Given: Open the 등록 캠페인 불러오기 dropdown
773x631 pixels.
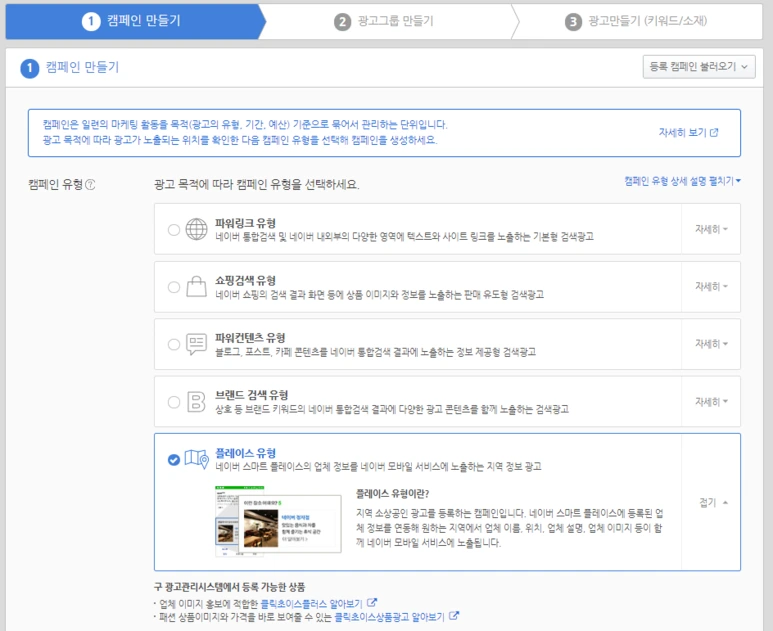Looking at the screenshot, I should point(699,67).
